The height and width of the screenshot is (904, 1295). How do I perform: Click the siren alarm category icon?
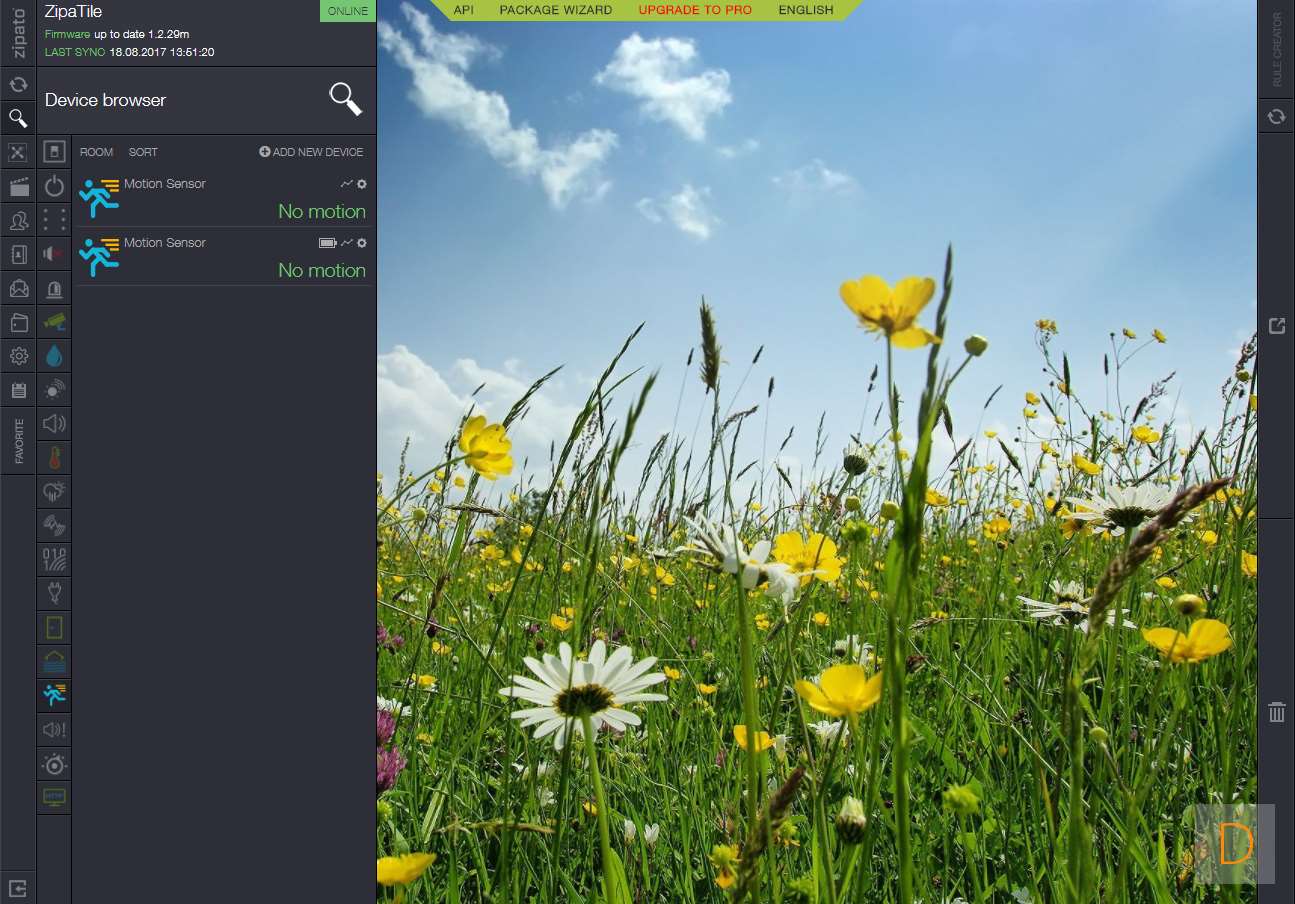click(x=54, y=289)
